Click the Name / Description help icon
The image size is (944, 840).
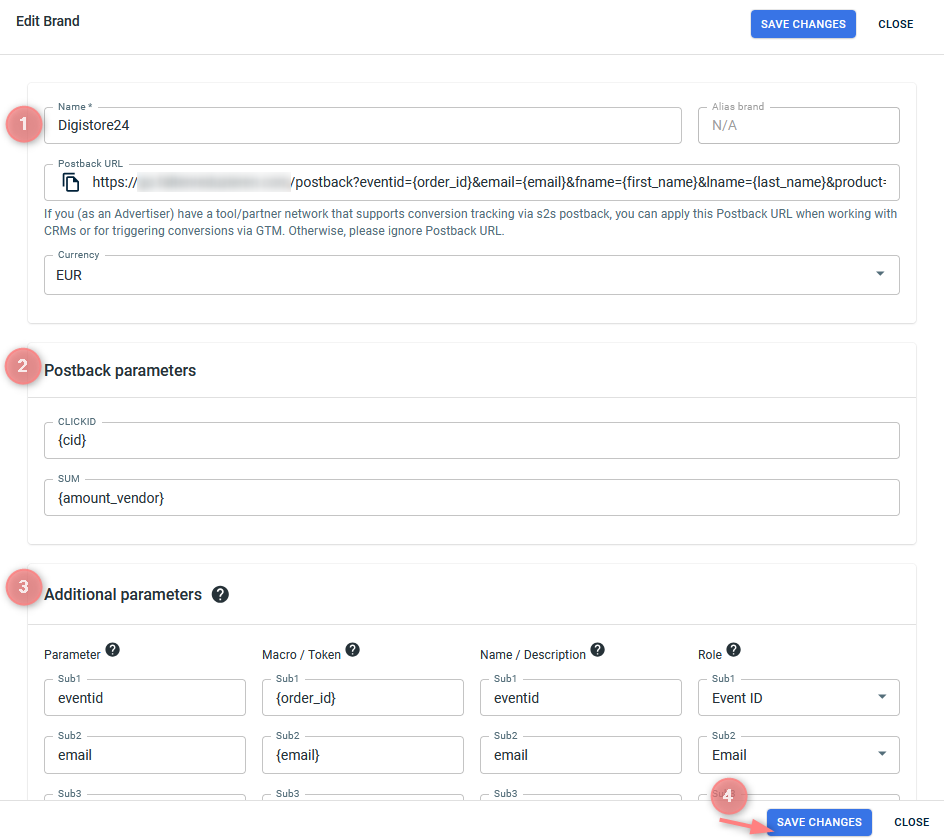tap(597, 650)
